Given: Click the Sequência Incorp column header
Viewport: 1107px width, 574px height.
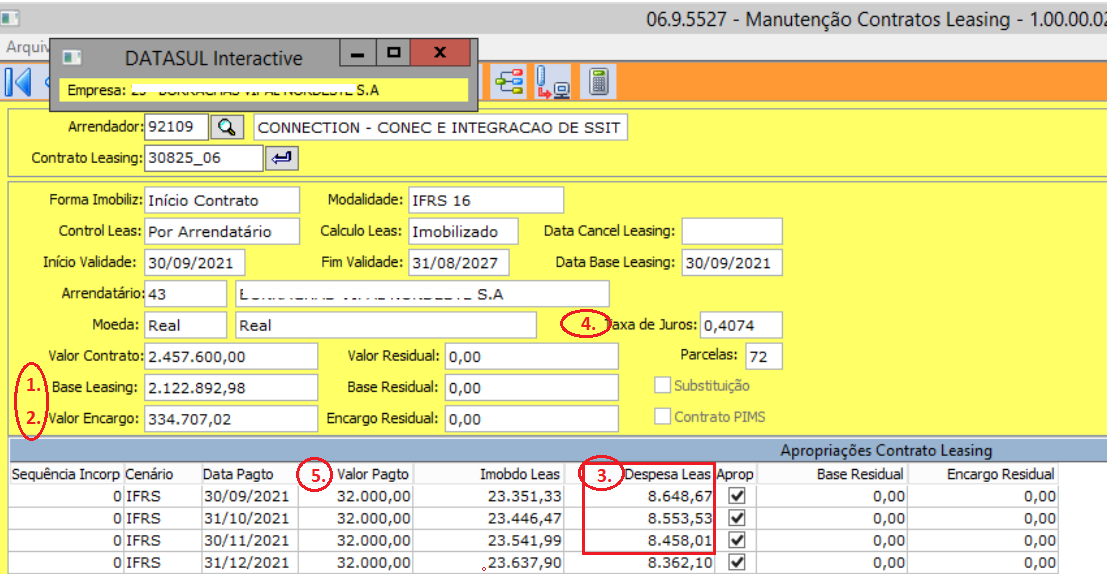Looking at the screenshot, I should (x=66, y=474).
